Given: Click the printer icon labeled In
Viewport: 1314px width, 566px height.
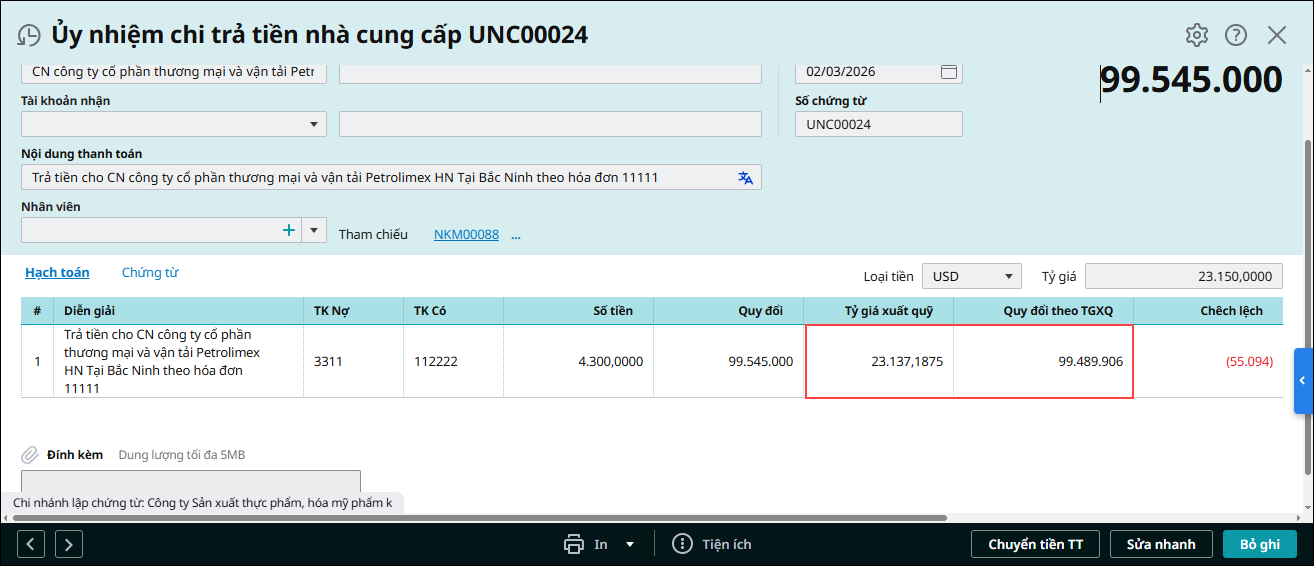Looking at the screenshot, I should (x=574, y=544).
